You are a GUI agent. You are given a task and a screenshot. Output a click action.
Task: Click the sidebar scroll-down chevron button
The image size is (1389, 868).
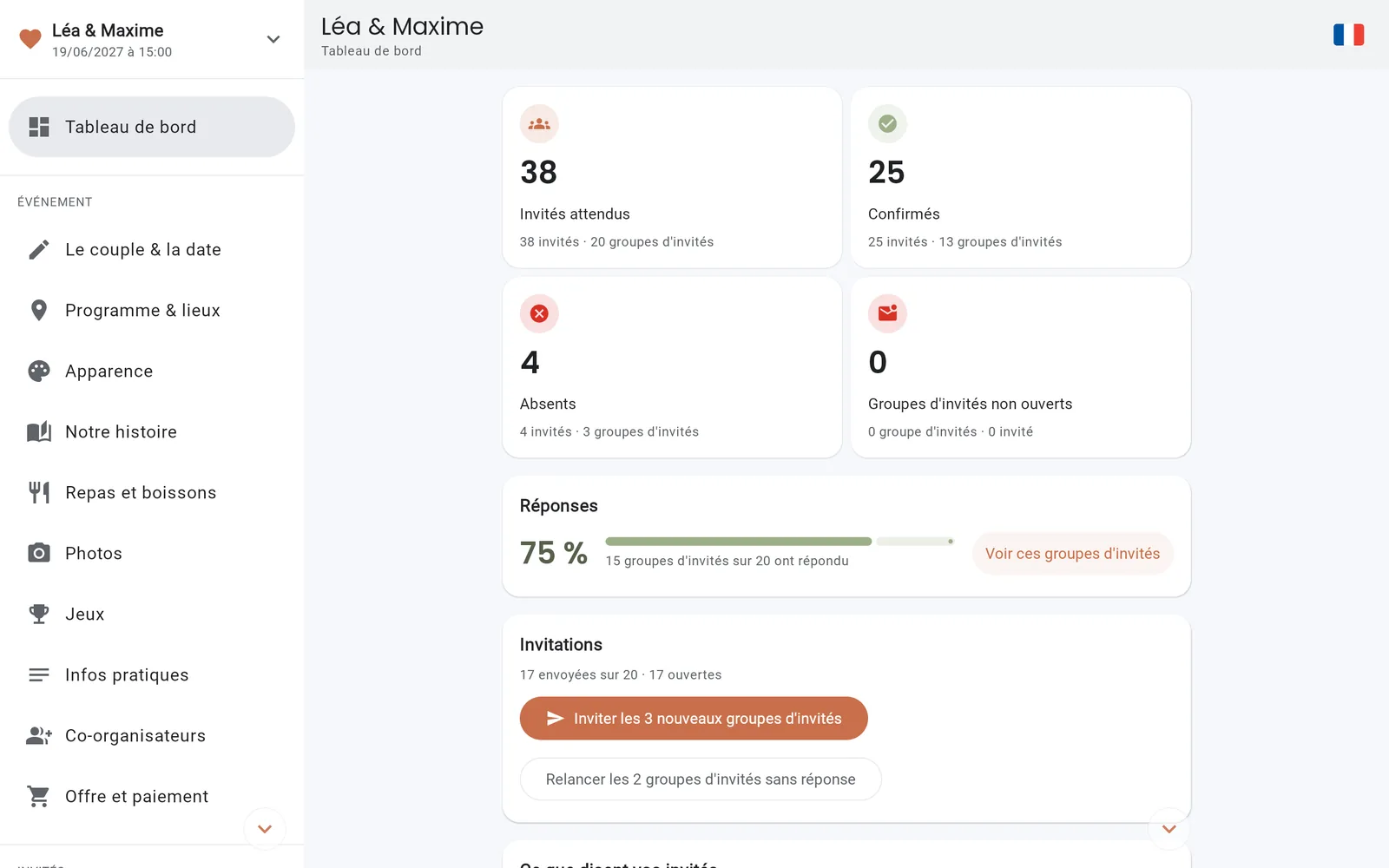[265, 829]
